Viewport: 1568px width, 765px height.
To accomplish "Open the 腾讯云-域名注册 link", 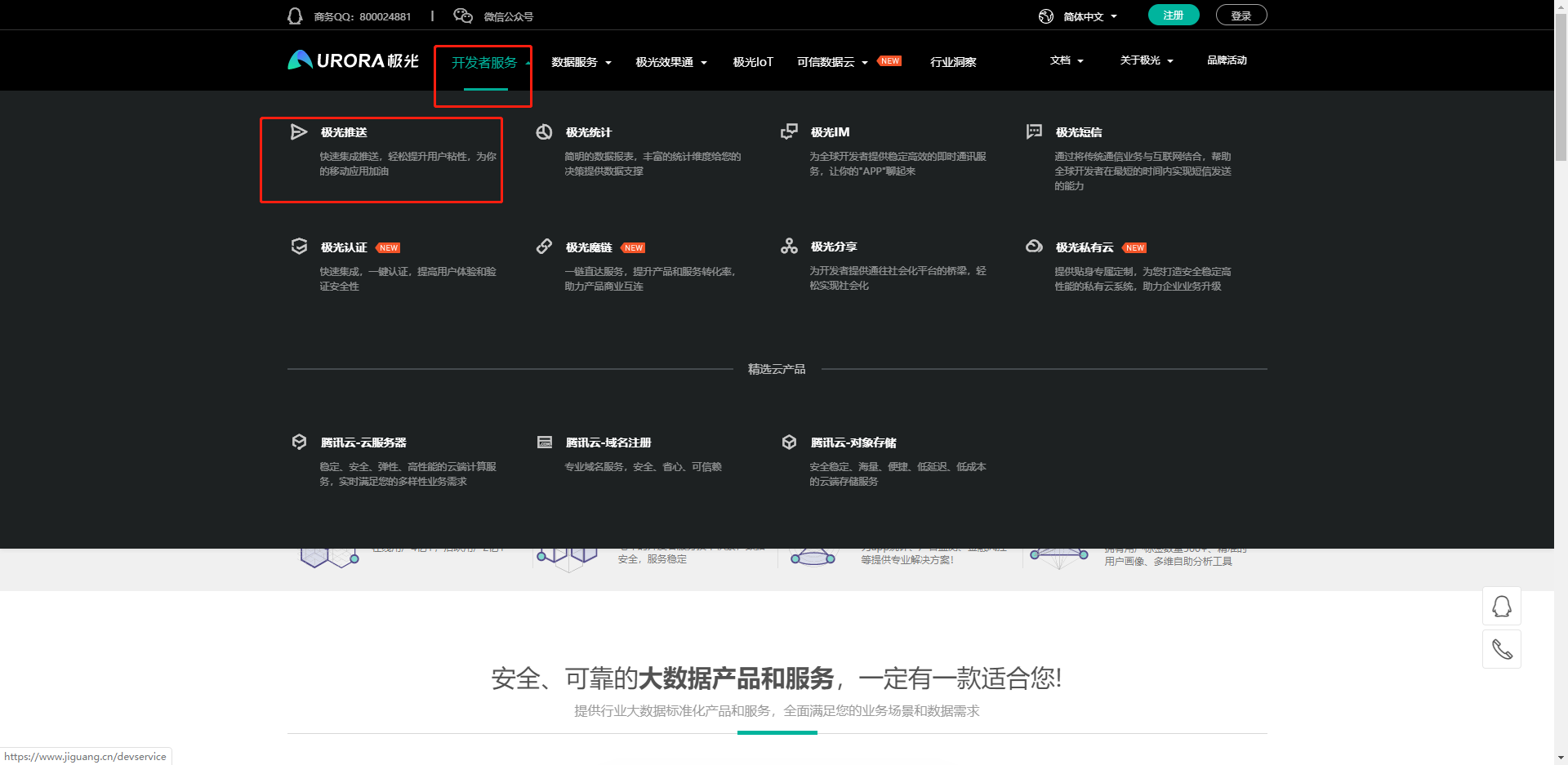I will (x=608, y=443).
